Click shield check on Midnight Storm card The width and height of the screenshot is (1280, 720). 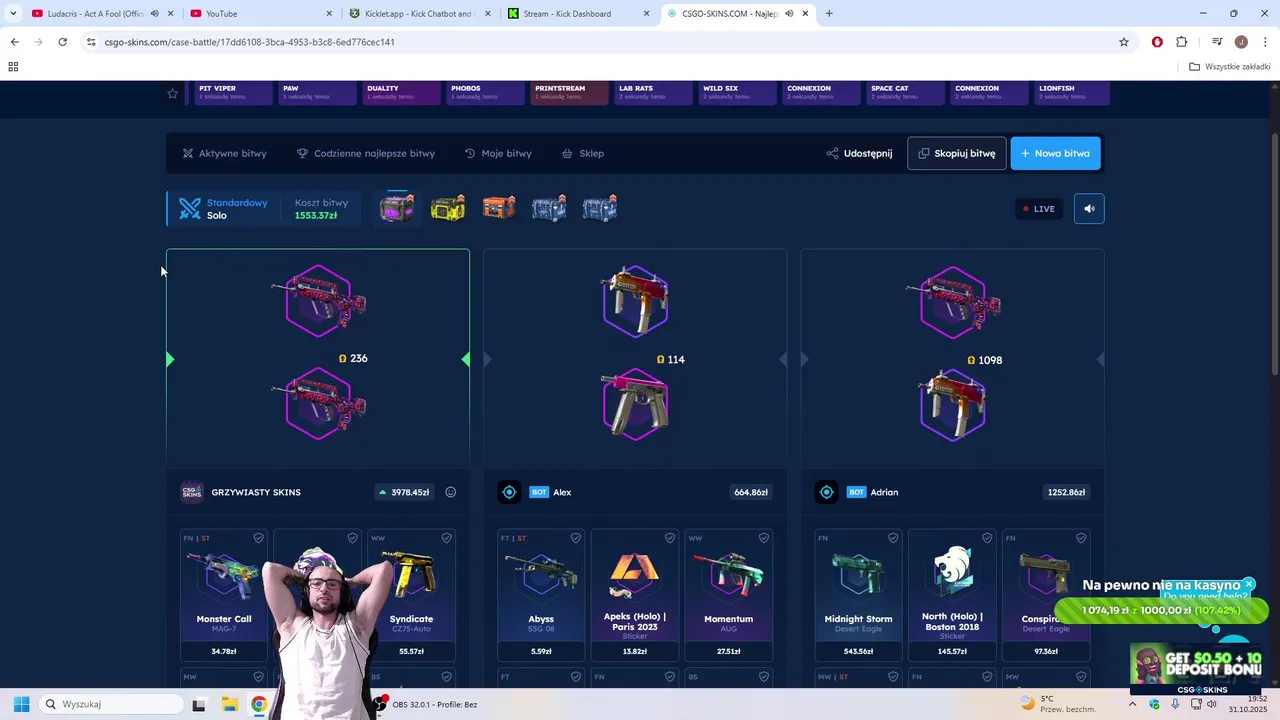(892, 538)
